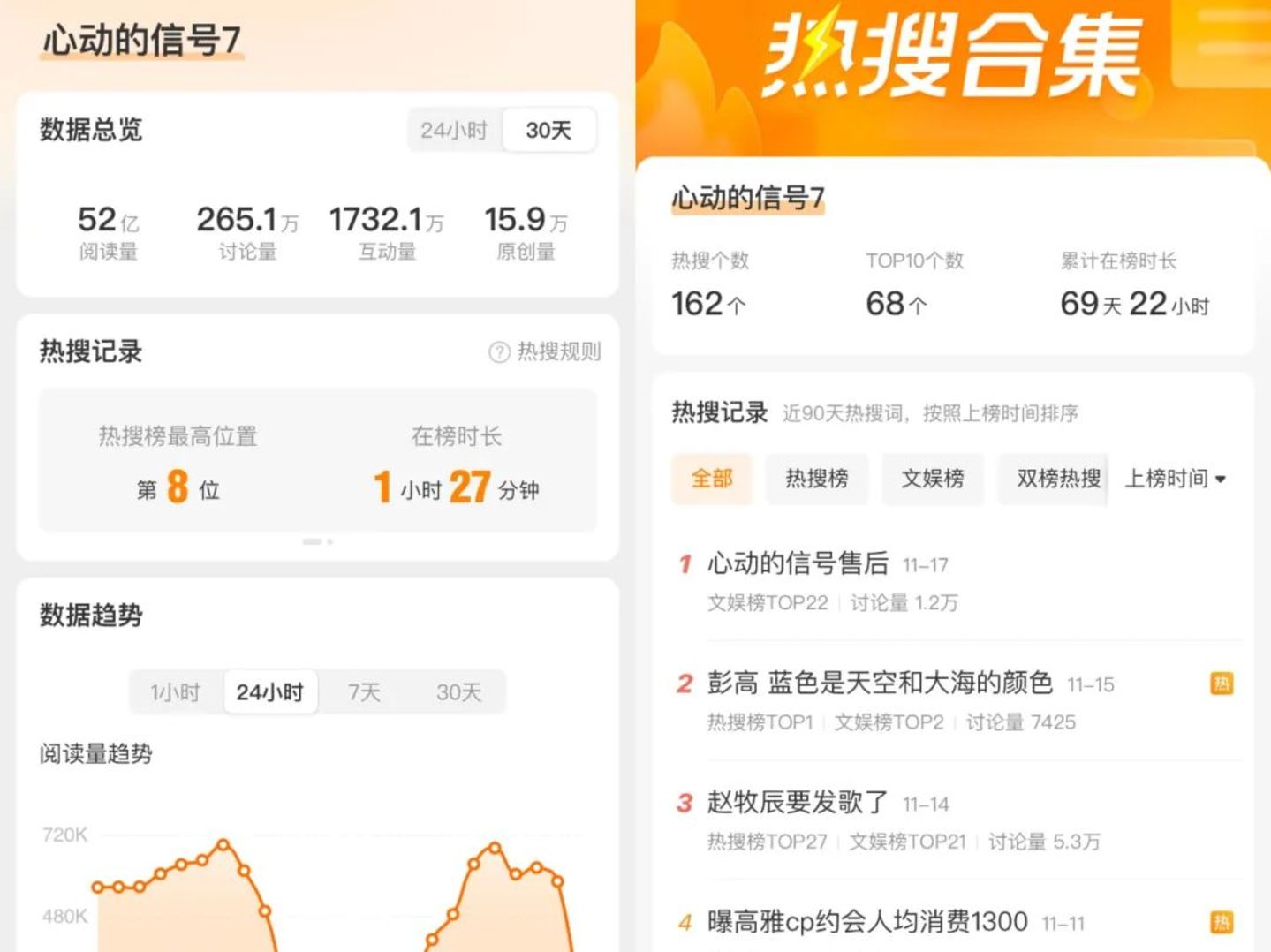Switch data overview to 24小时
The width and height of the screenshot is (1271, 952).
454,131
